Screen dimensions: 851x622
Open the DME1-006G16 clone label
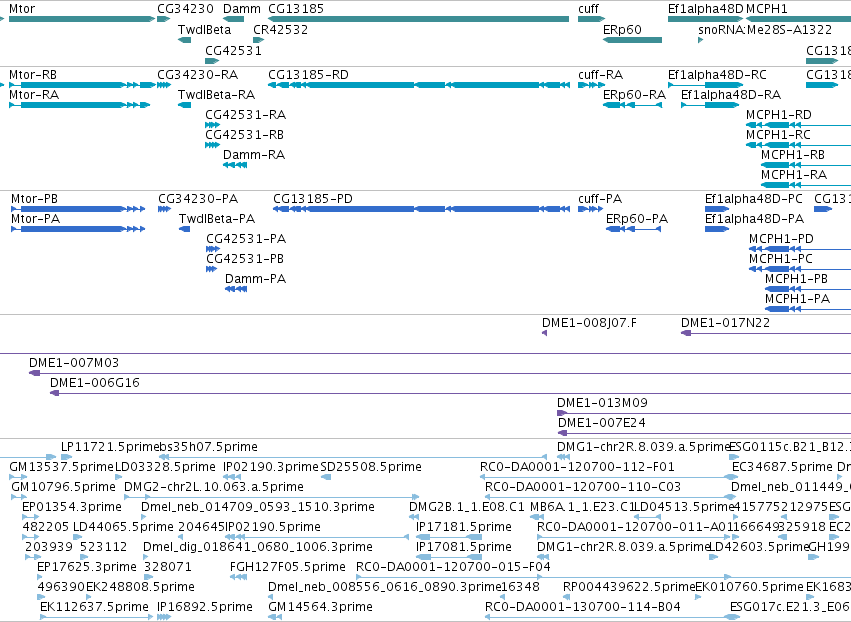point(94,383)
